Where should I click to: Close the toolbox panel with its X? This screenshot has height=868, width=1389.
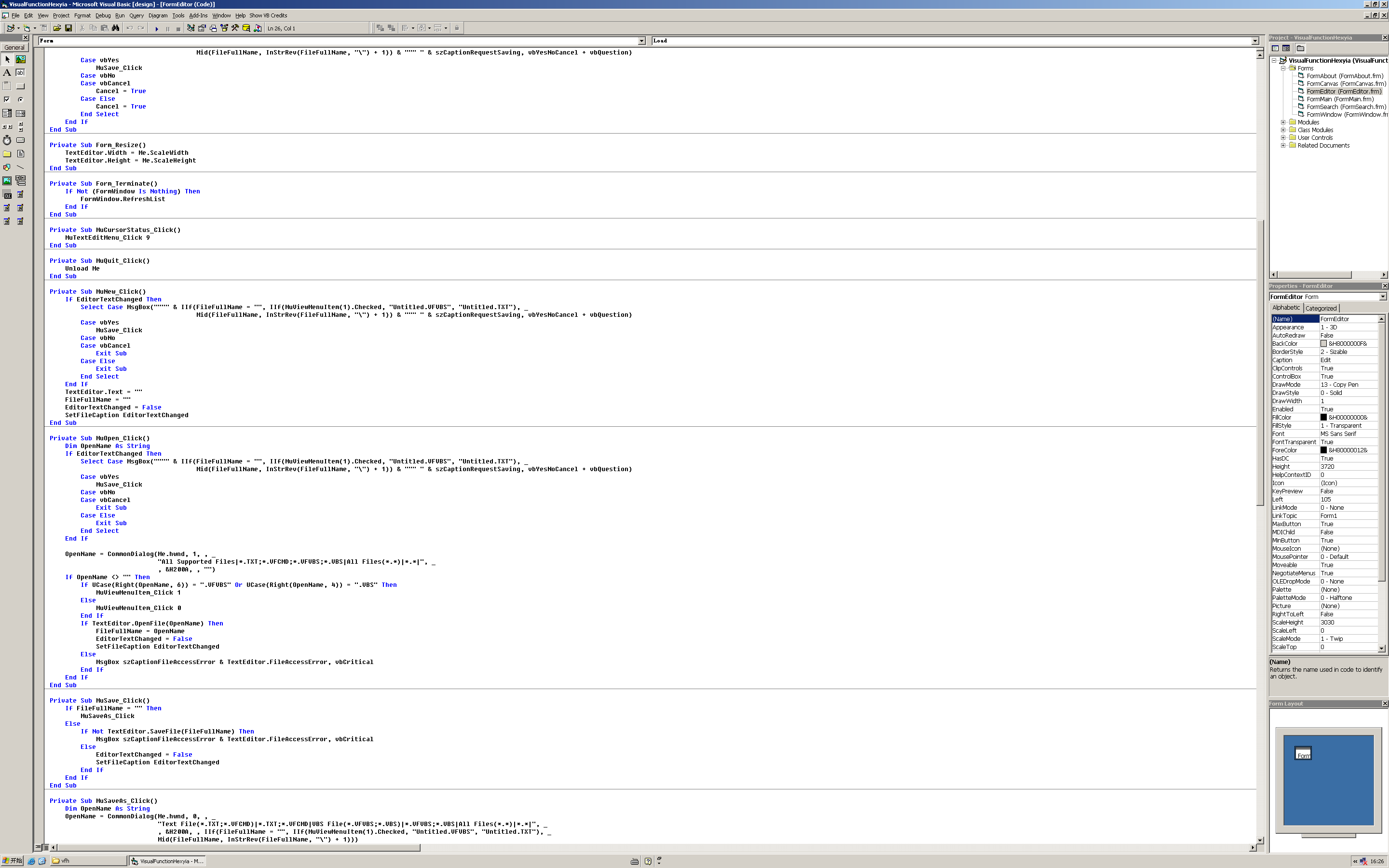25,38
